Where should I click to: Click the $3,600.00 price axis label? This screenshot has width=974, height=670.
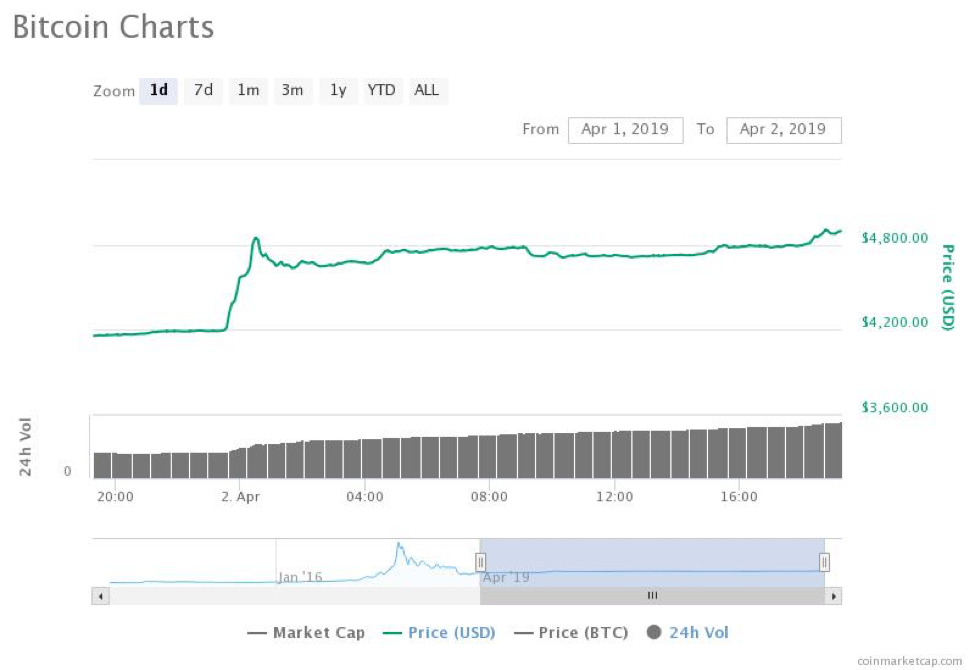click(894, 408)
